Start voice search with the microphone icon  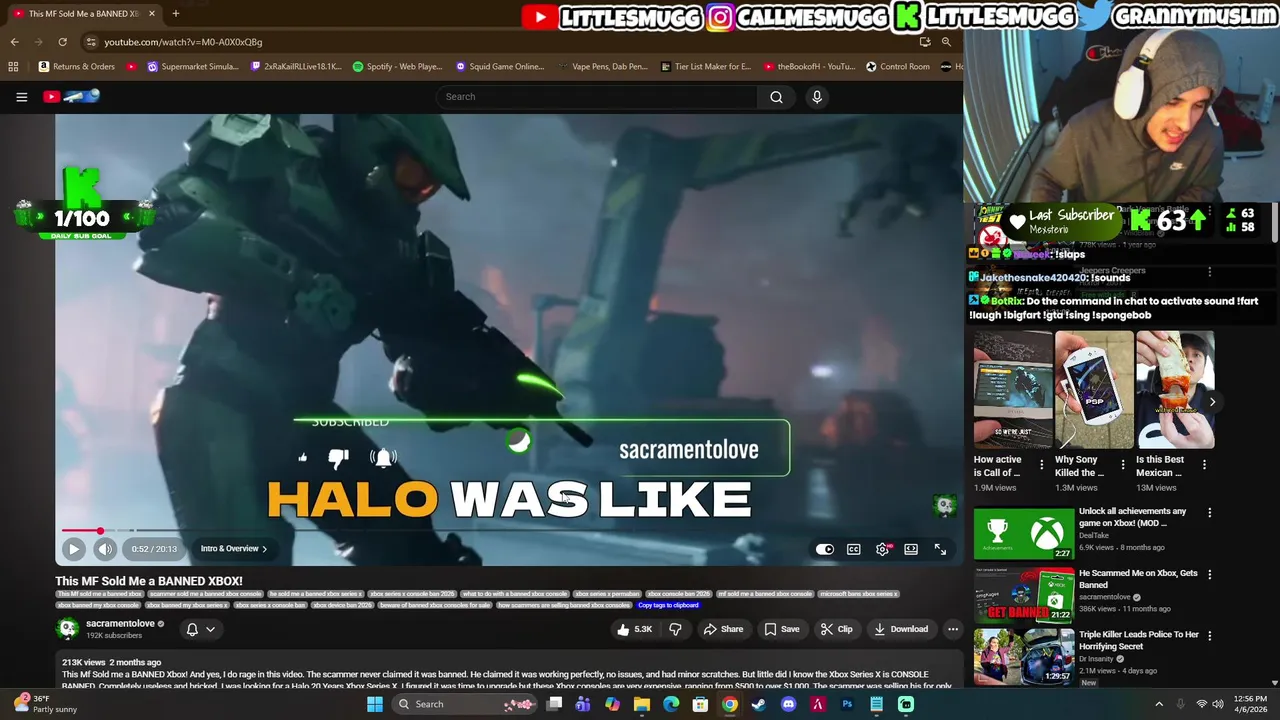point(817,97)
